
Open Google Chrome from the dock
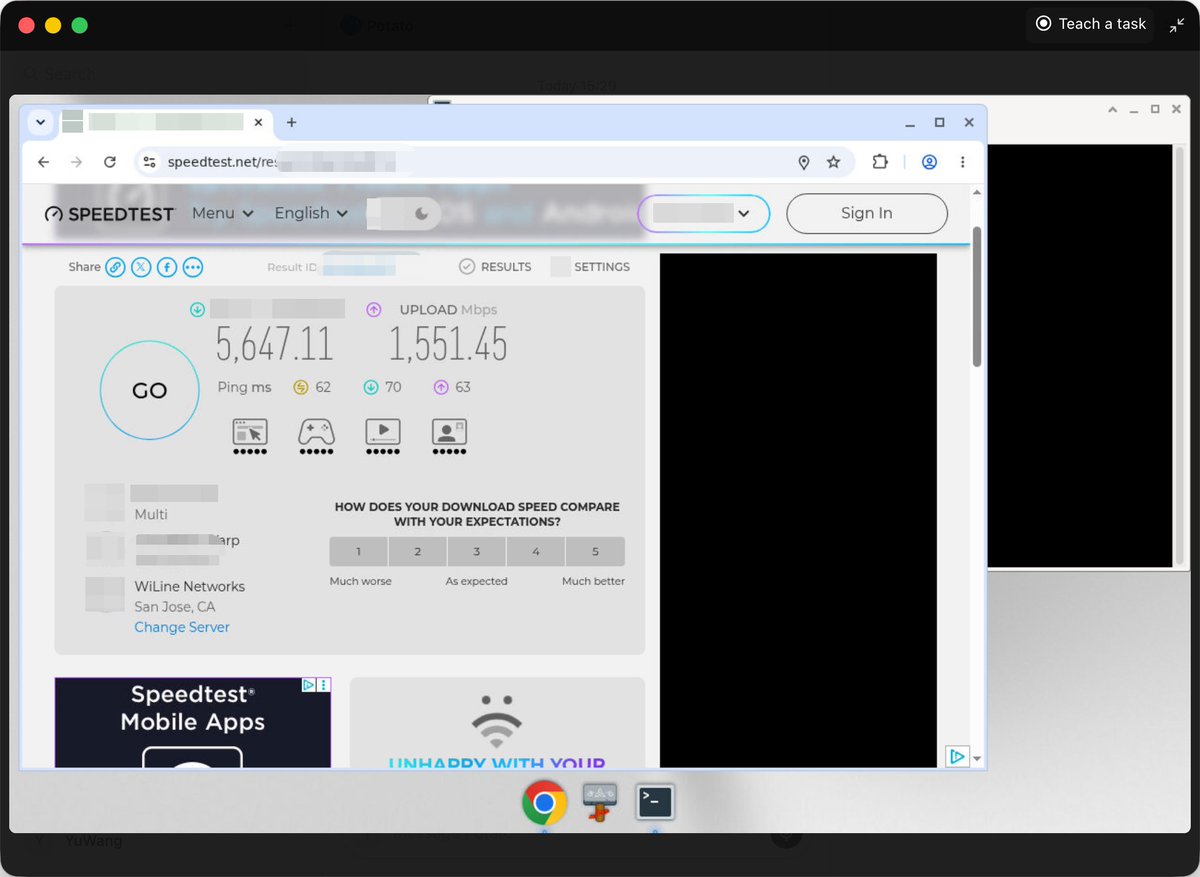545,802
